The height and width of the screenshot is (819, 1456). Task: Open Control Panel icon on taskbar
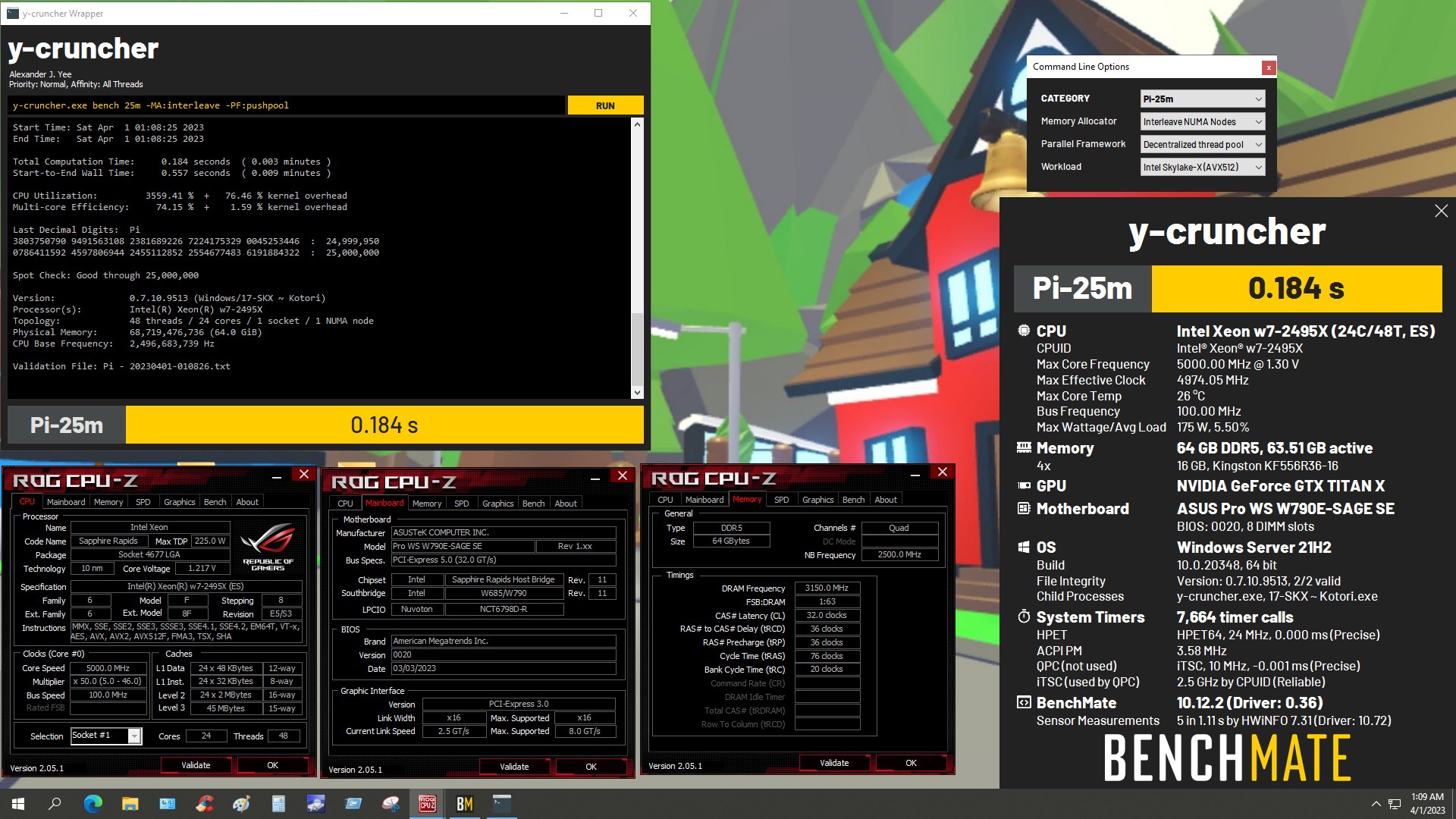[167, 804]
